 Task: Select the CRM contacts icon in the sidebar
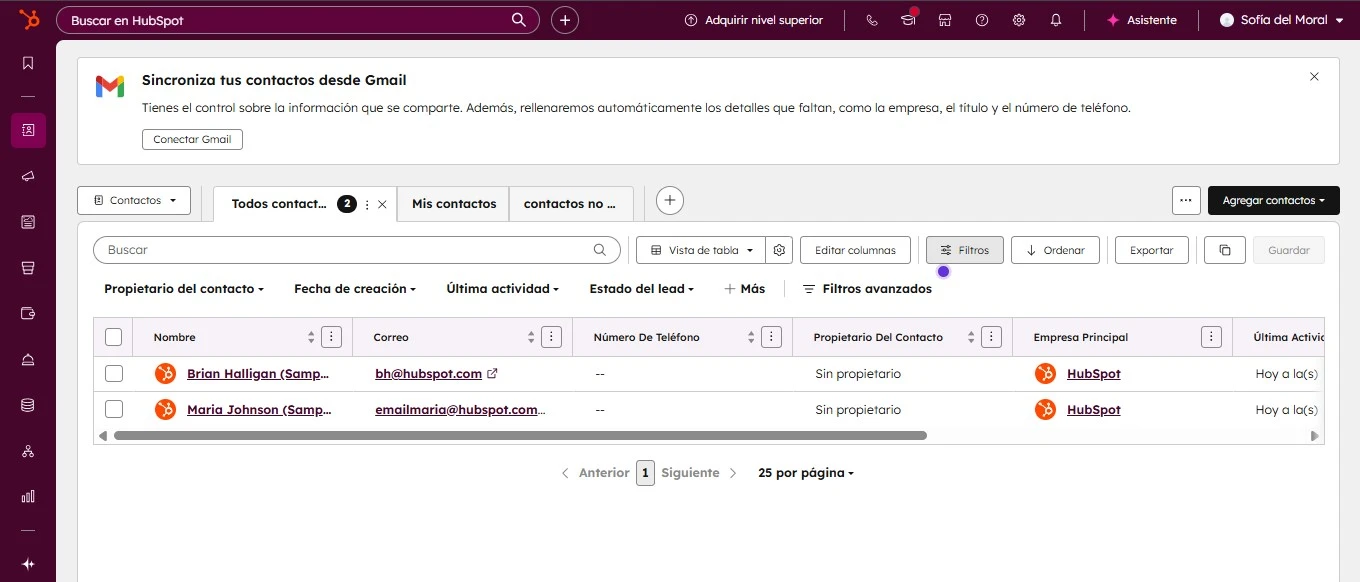[28, 130]
